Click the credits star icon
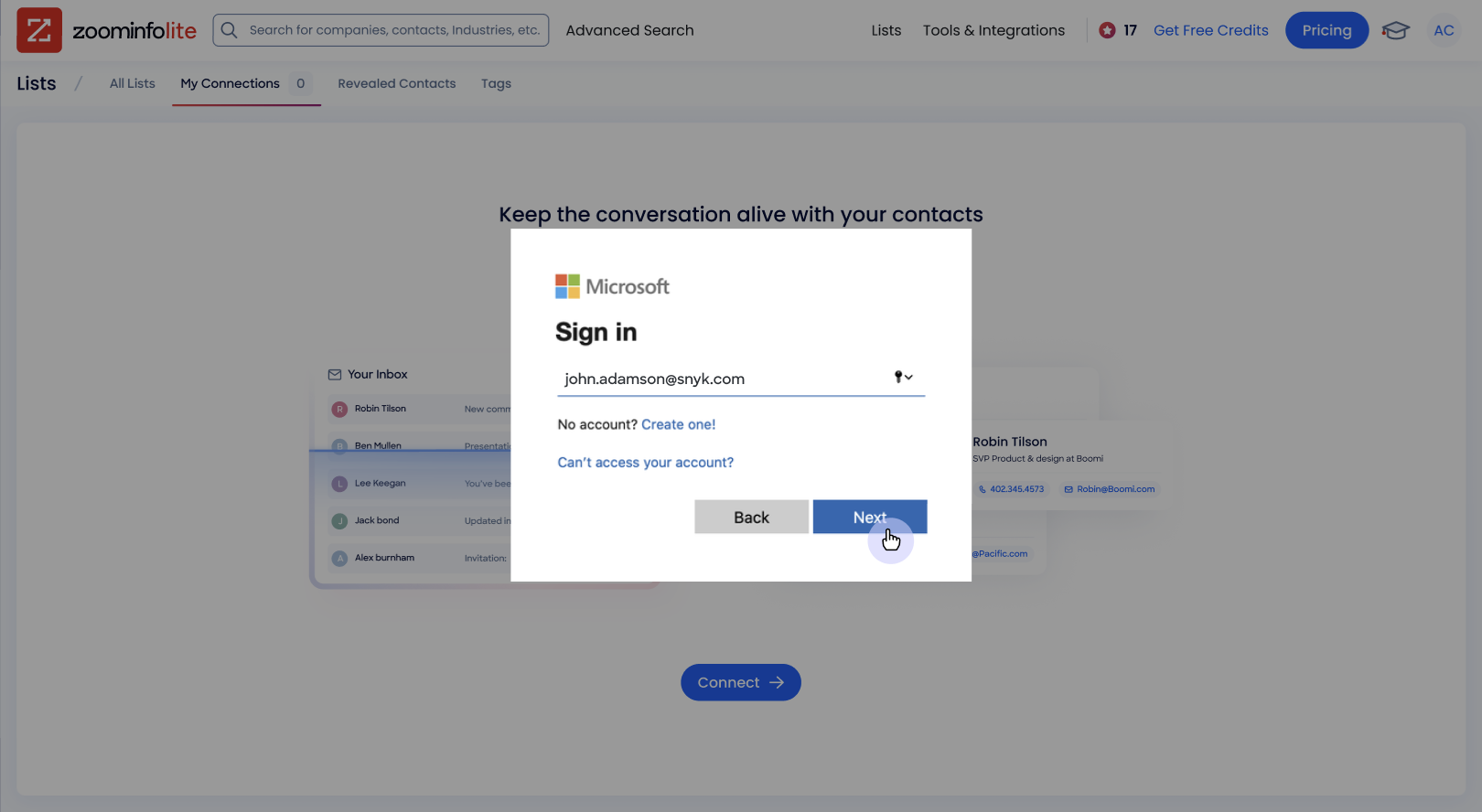The height and width of the screenshot is (812, 1482). click(1107, 30)
